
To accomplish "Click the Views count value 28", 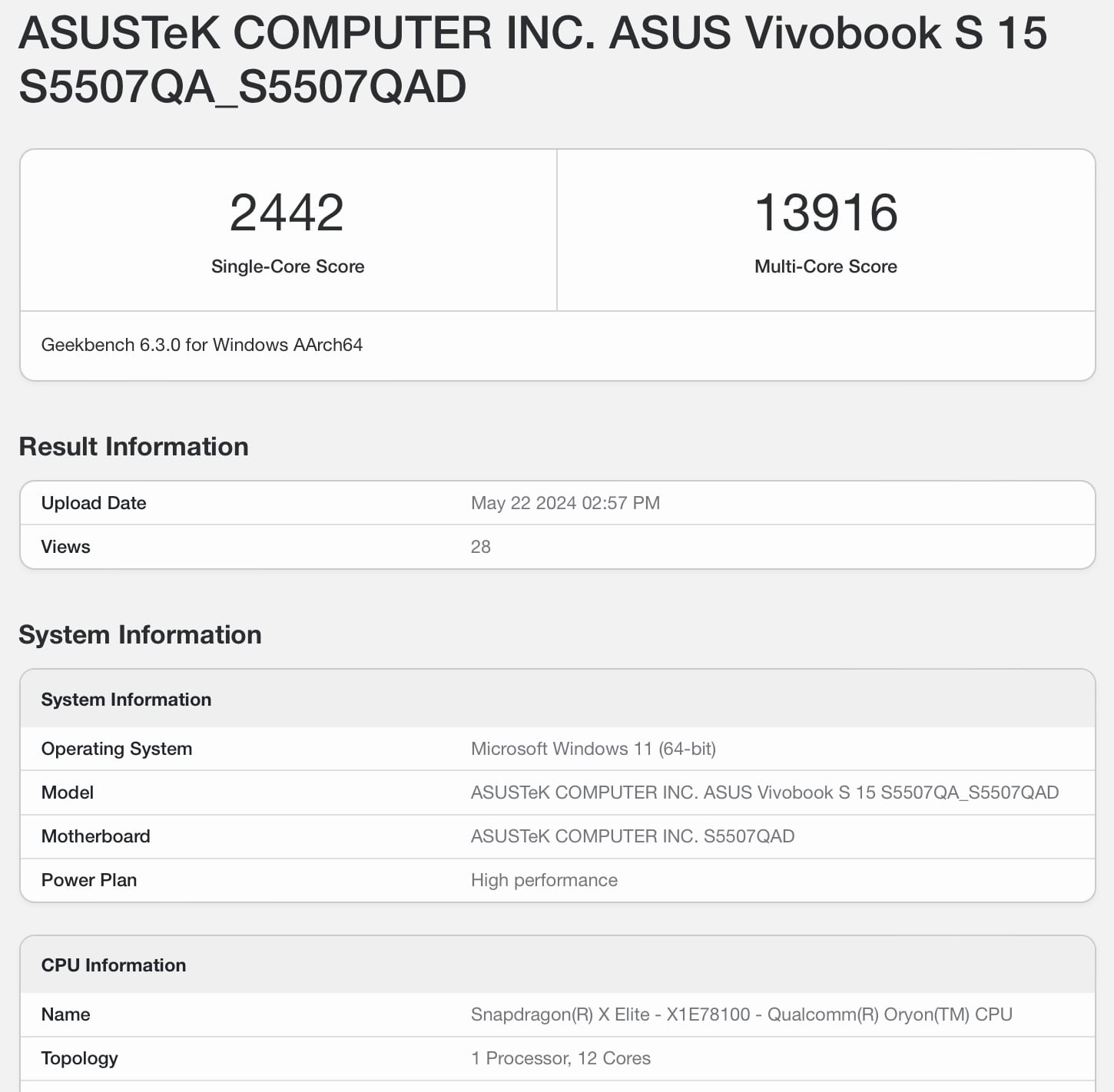I will pyautogui.click(x=481, y=547).
